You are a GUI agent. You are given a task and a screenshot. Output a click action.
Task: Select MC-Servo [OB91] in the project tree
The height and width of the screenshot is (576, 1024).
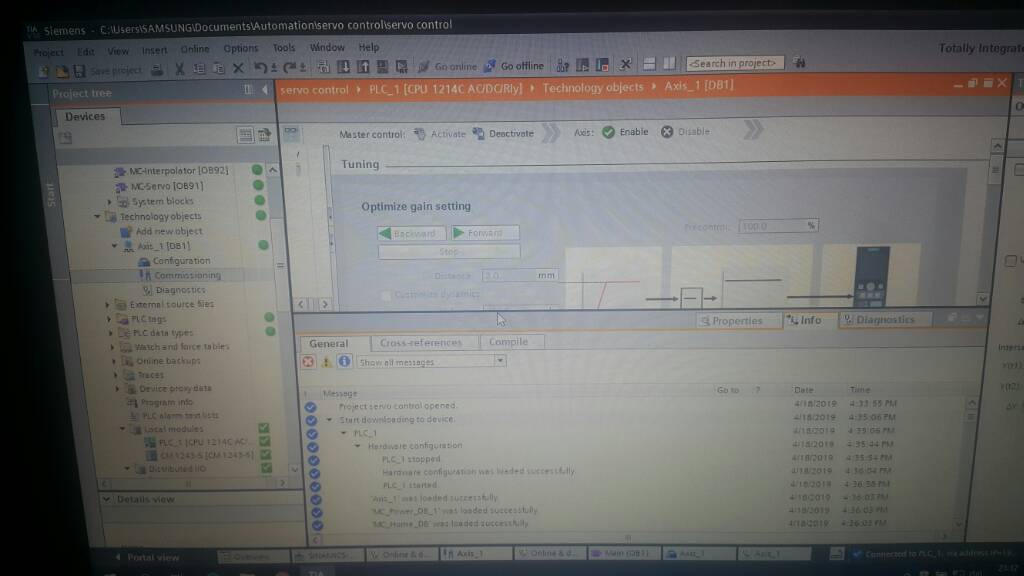167,186
